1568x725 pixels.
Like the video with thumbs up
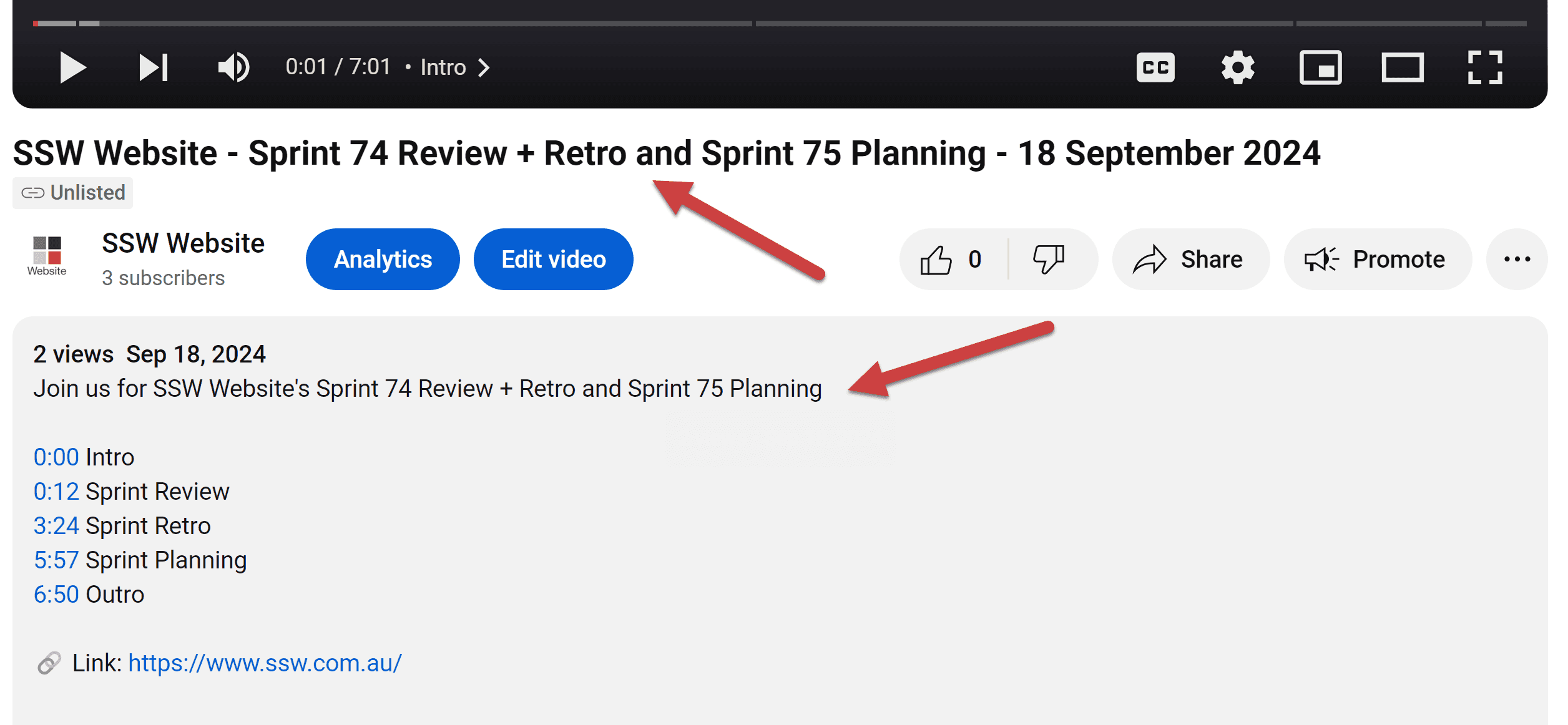click(x=936, y=260)
